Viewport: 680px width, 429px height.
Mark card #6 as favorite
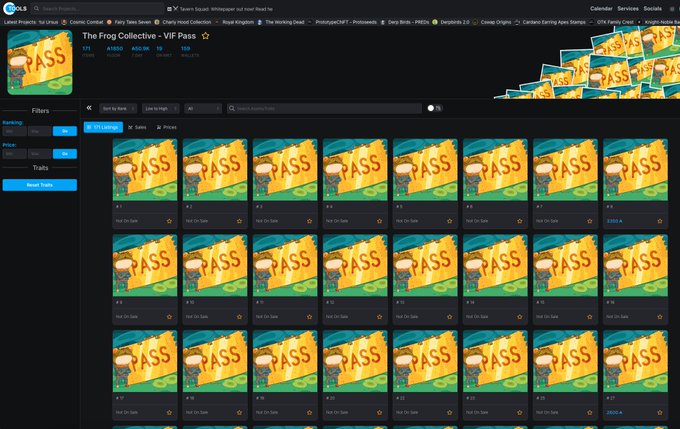click(x=520, y=221)
